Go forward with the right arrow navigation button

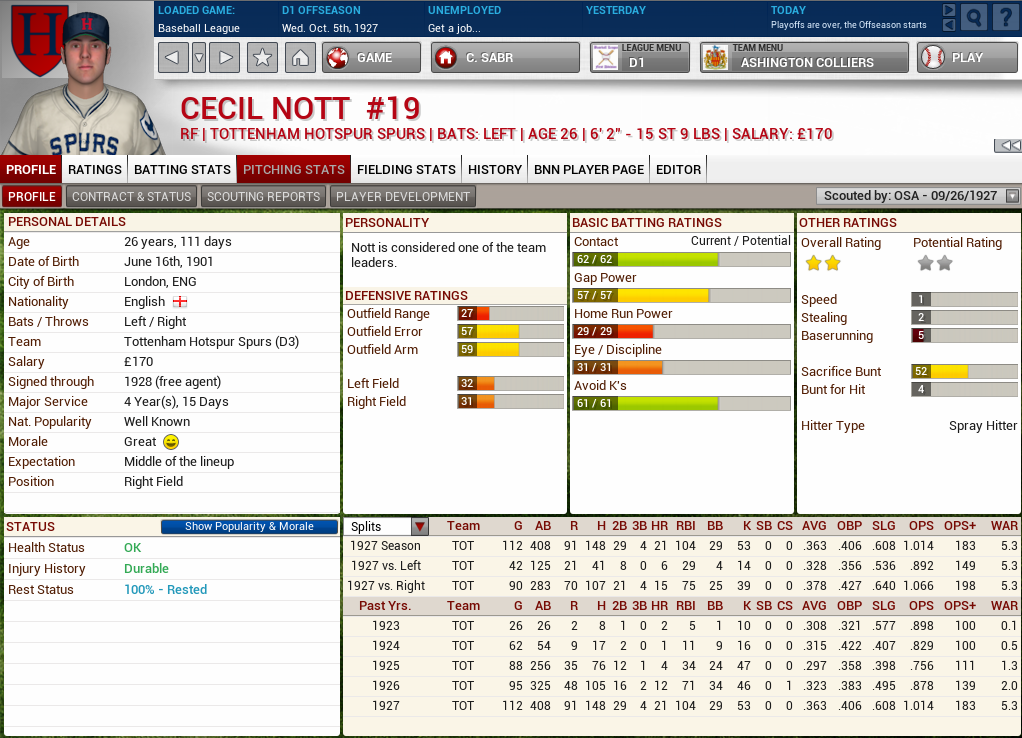pos(225,57)
